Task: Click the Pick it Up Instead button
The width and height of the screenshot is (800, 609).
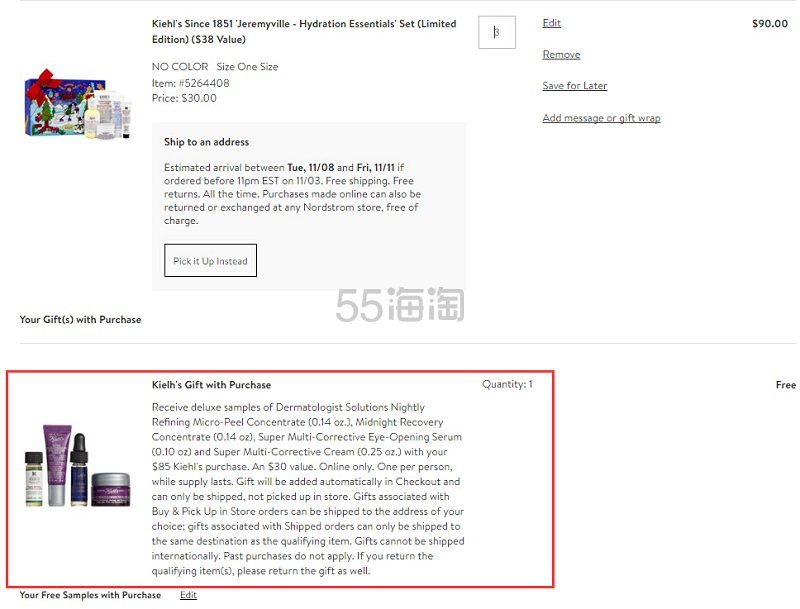Action: tap(210, 261)
